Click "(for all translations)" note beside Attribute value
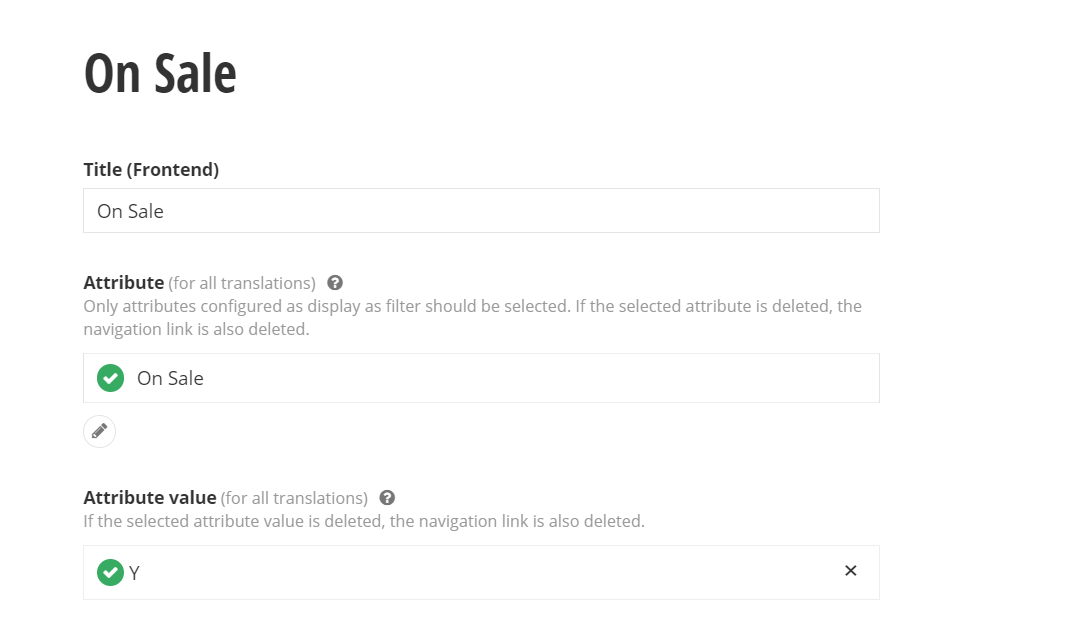The width and height of the screenshot is (1073, 629). coord(294,498)
